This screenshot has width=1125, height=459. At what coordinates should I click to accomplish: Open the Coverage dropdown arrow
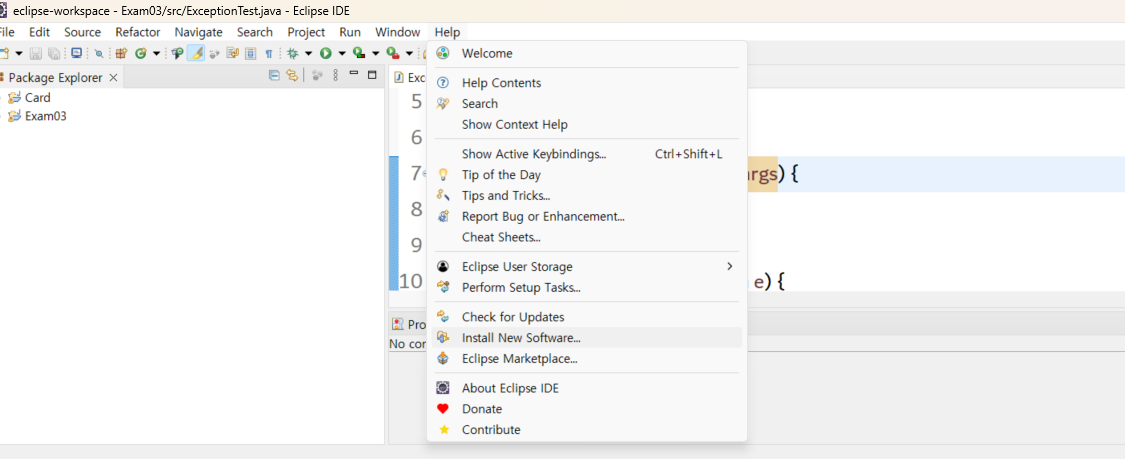(x=375, y=53)
